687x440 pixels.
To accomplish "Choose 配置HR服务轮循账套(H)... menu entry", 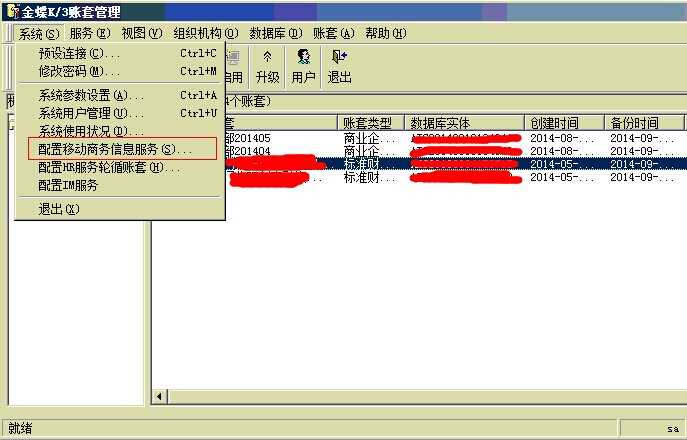I will 120,167.
